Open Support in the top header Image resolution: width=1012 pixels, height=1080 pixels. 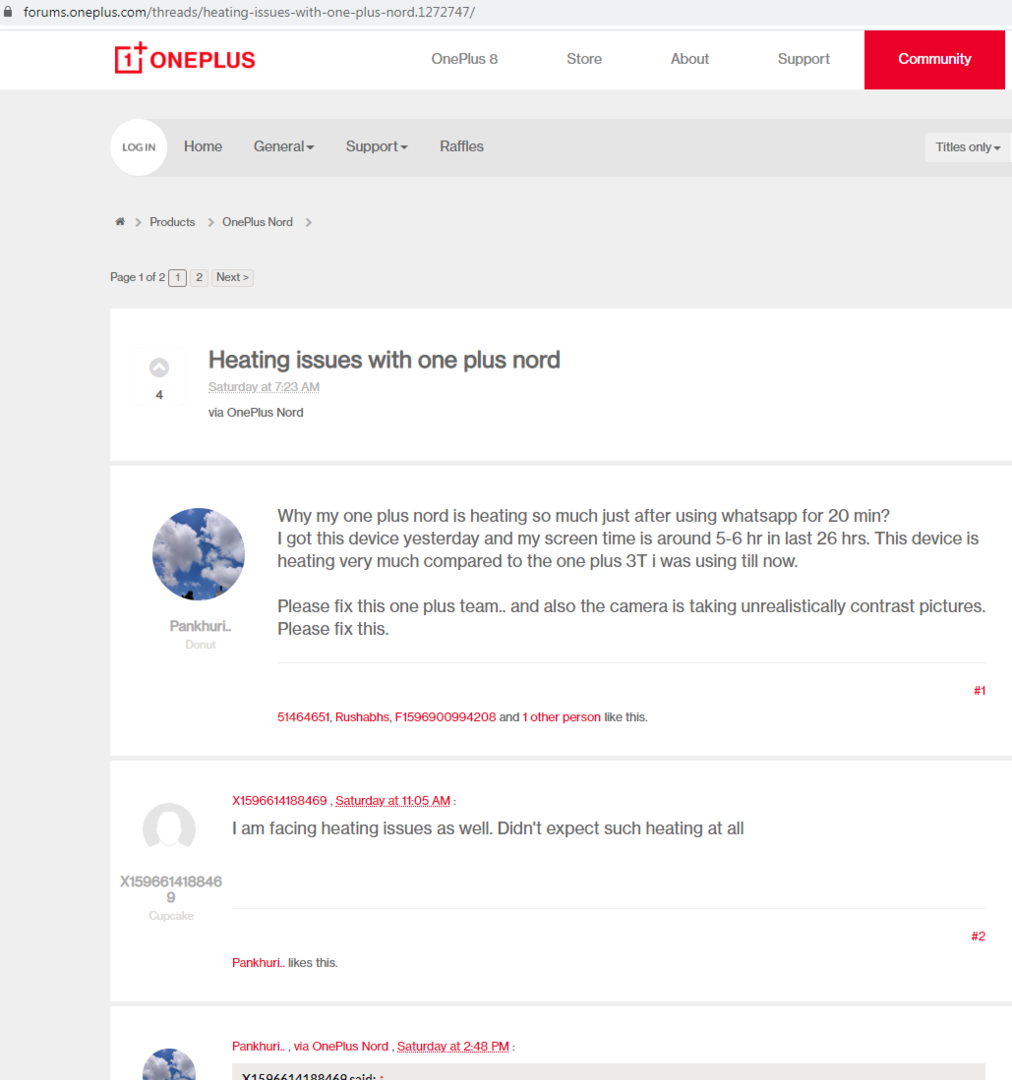803,59
